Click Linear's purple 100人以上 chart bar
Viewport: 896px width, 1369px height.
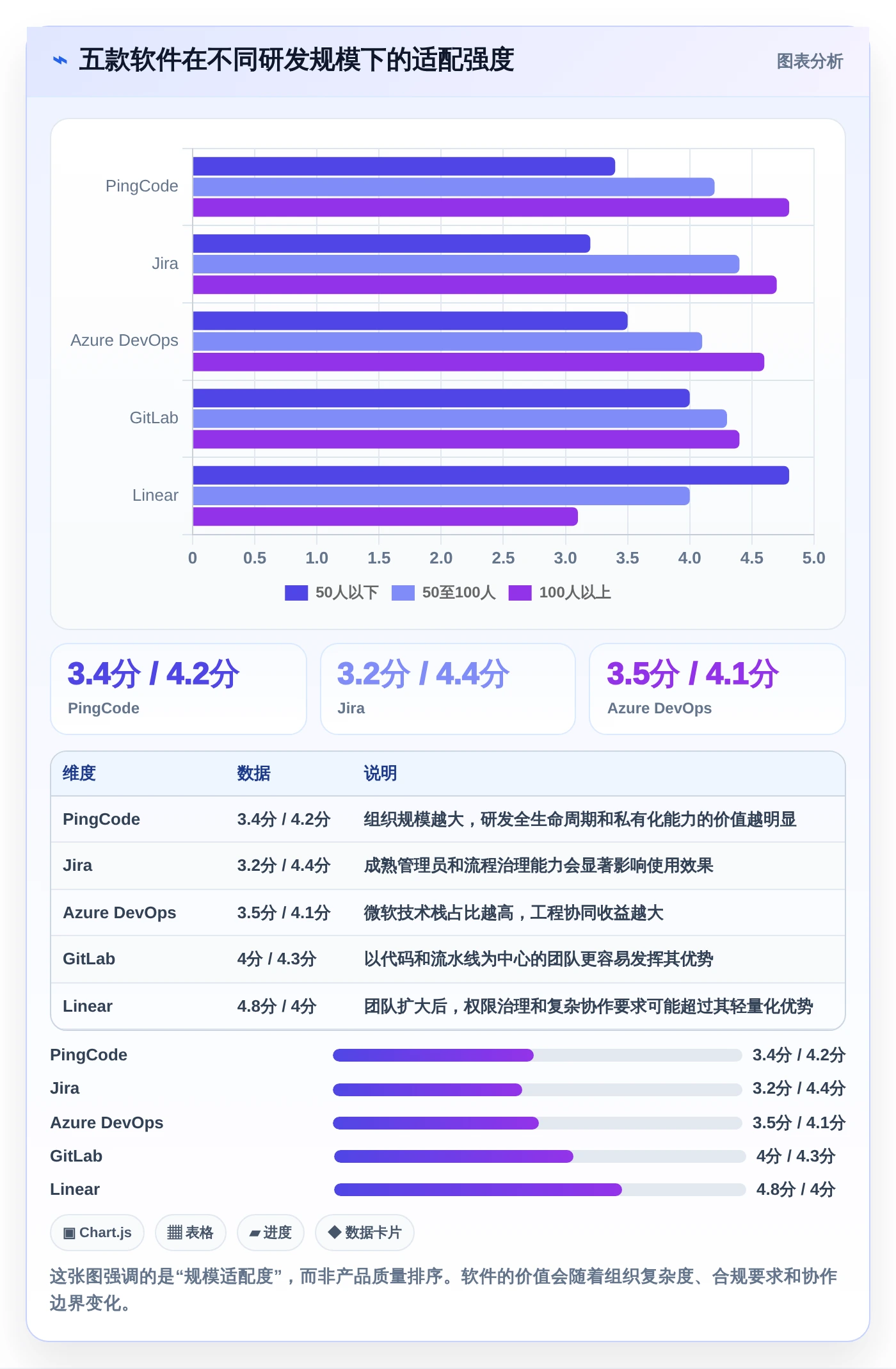(385, 517)
